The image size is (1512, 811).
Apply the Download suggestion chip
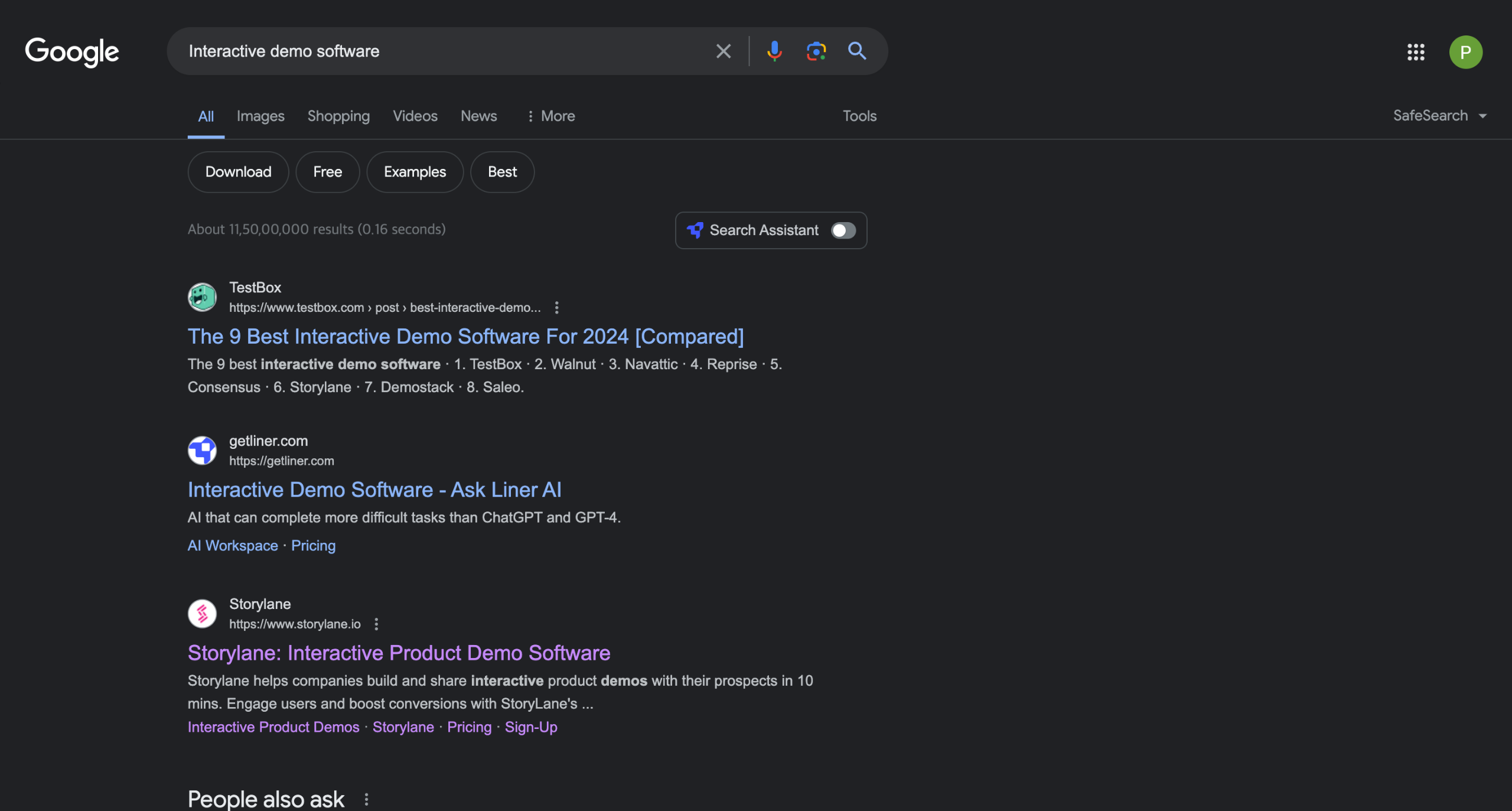pos(238,172)
